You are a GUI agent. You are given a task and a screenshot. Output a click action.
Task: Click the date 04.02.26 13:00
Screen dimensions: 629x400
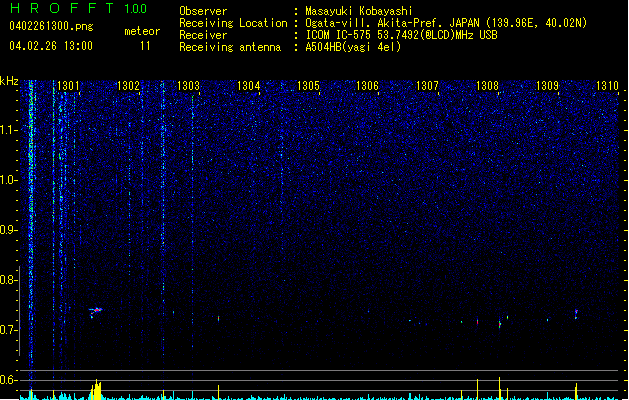pyautogui.click(x=51, y=46)
